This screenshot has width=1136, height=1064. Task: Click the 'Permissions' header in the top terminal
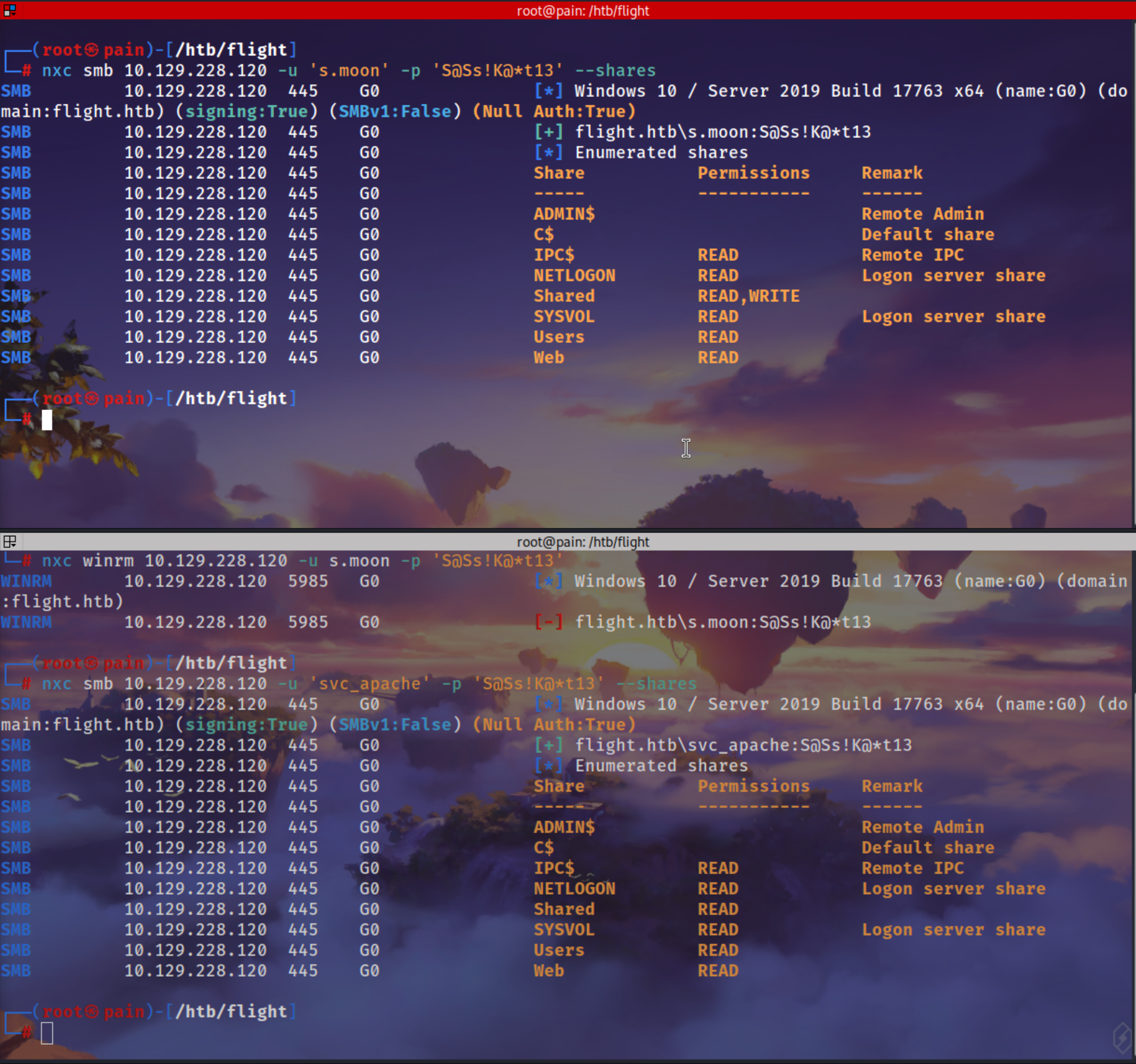coord(753,173)
